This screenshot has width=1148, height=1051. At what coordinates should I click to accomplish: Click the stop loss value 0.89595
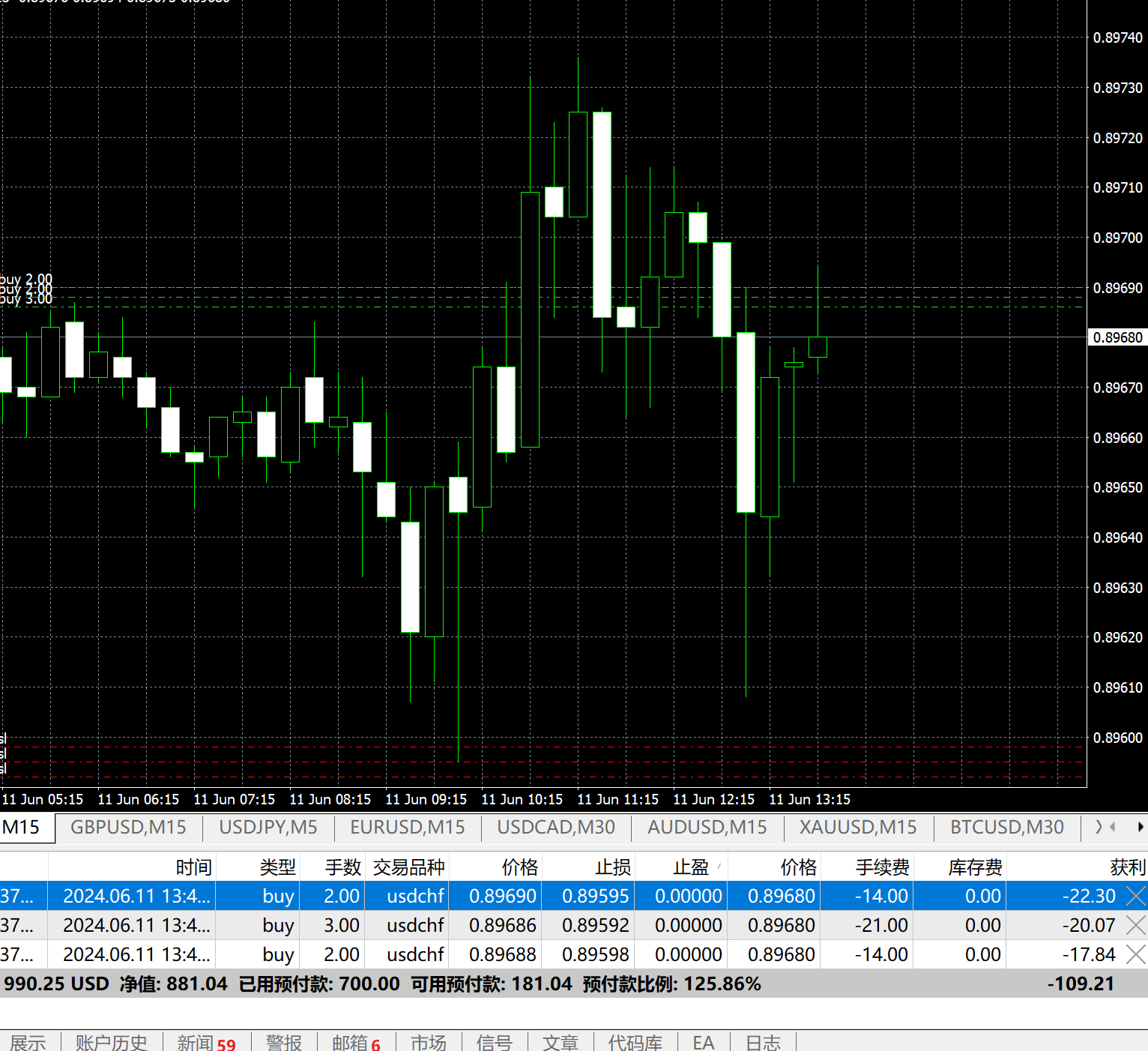tap(596, 896)
